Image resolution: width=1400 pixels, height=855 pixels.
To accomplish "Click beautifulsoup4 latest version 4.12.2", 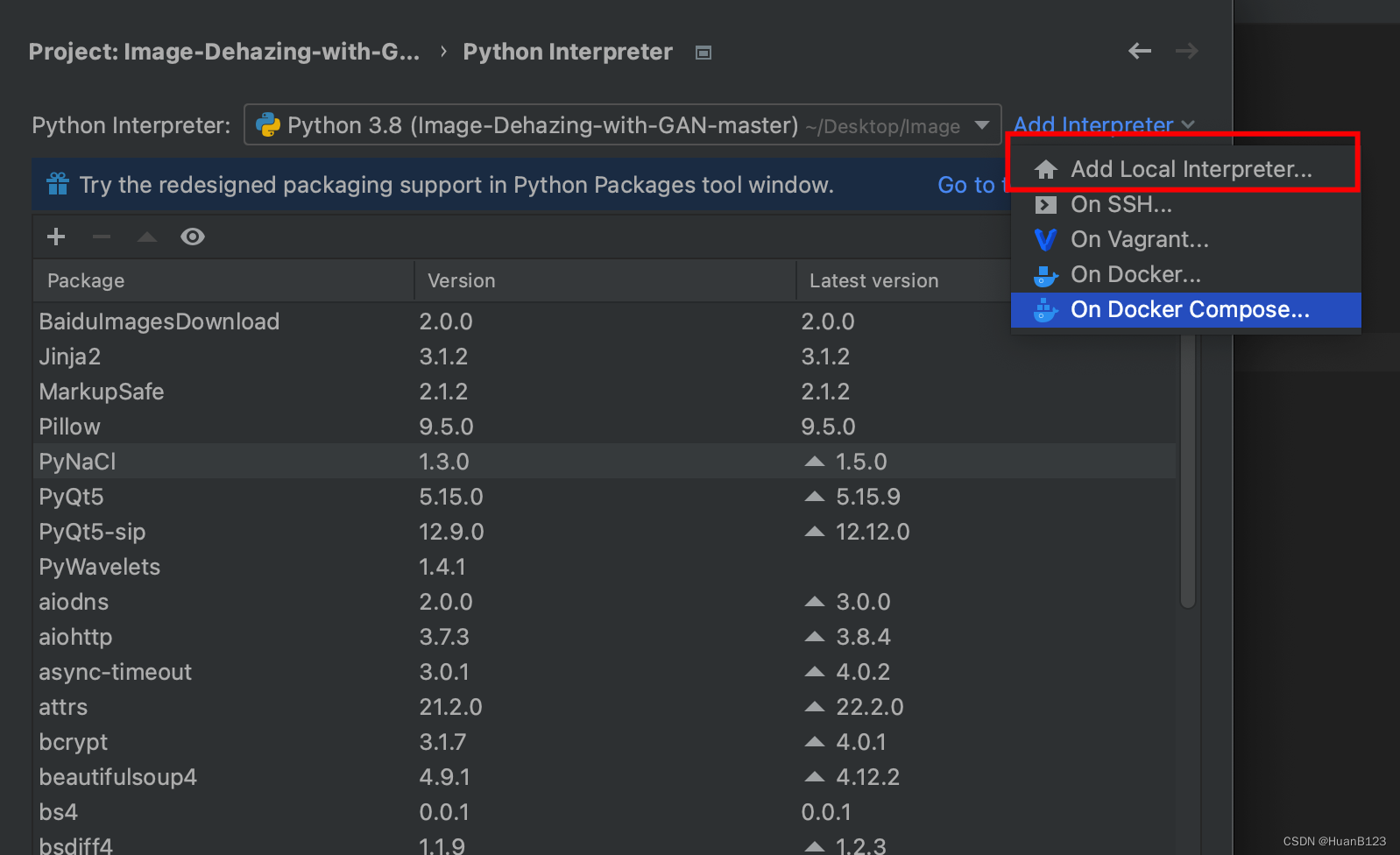I will pos(867,777).
